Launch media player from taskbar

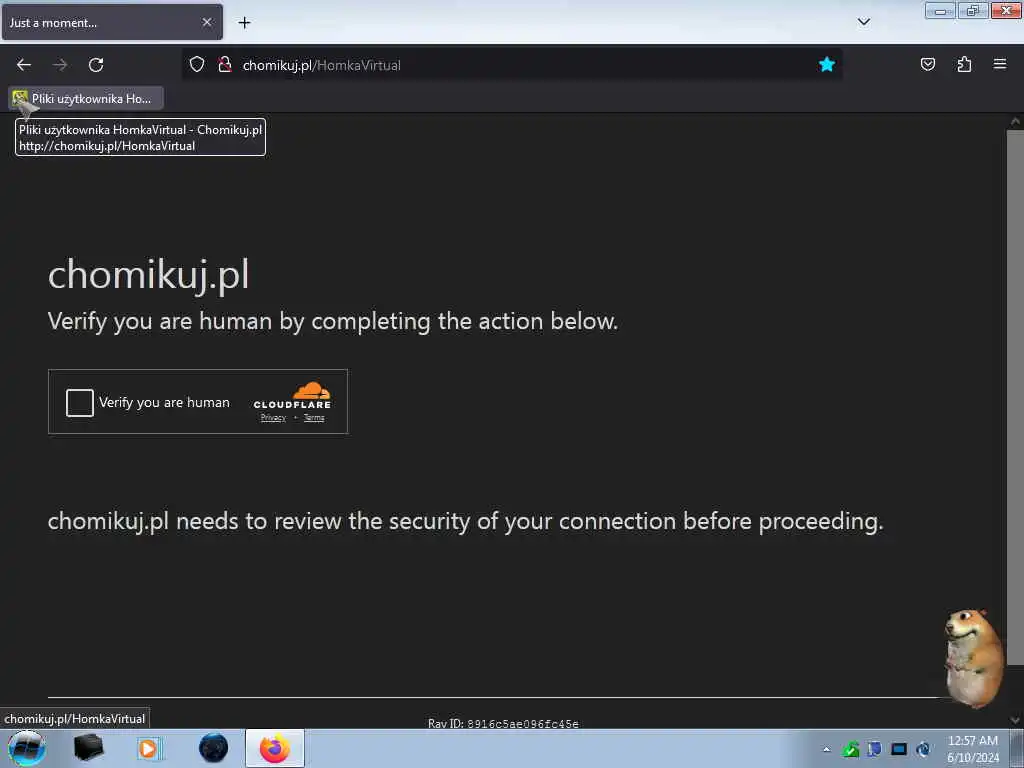pos(148,748)
